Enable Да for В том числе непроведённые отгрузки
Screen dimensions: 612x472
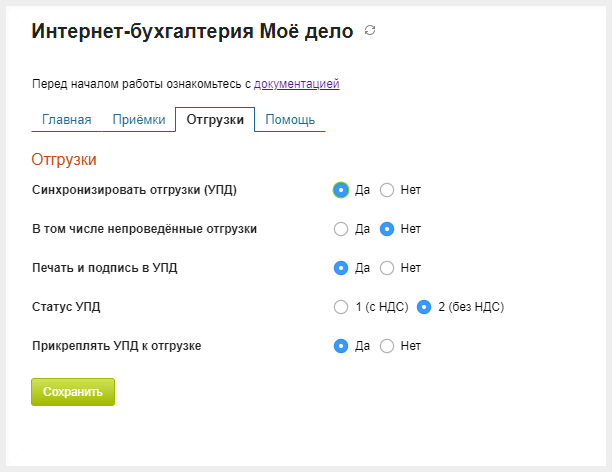(x=341, y=229)
